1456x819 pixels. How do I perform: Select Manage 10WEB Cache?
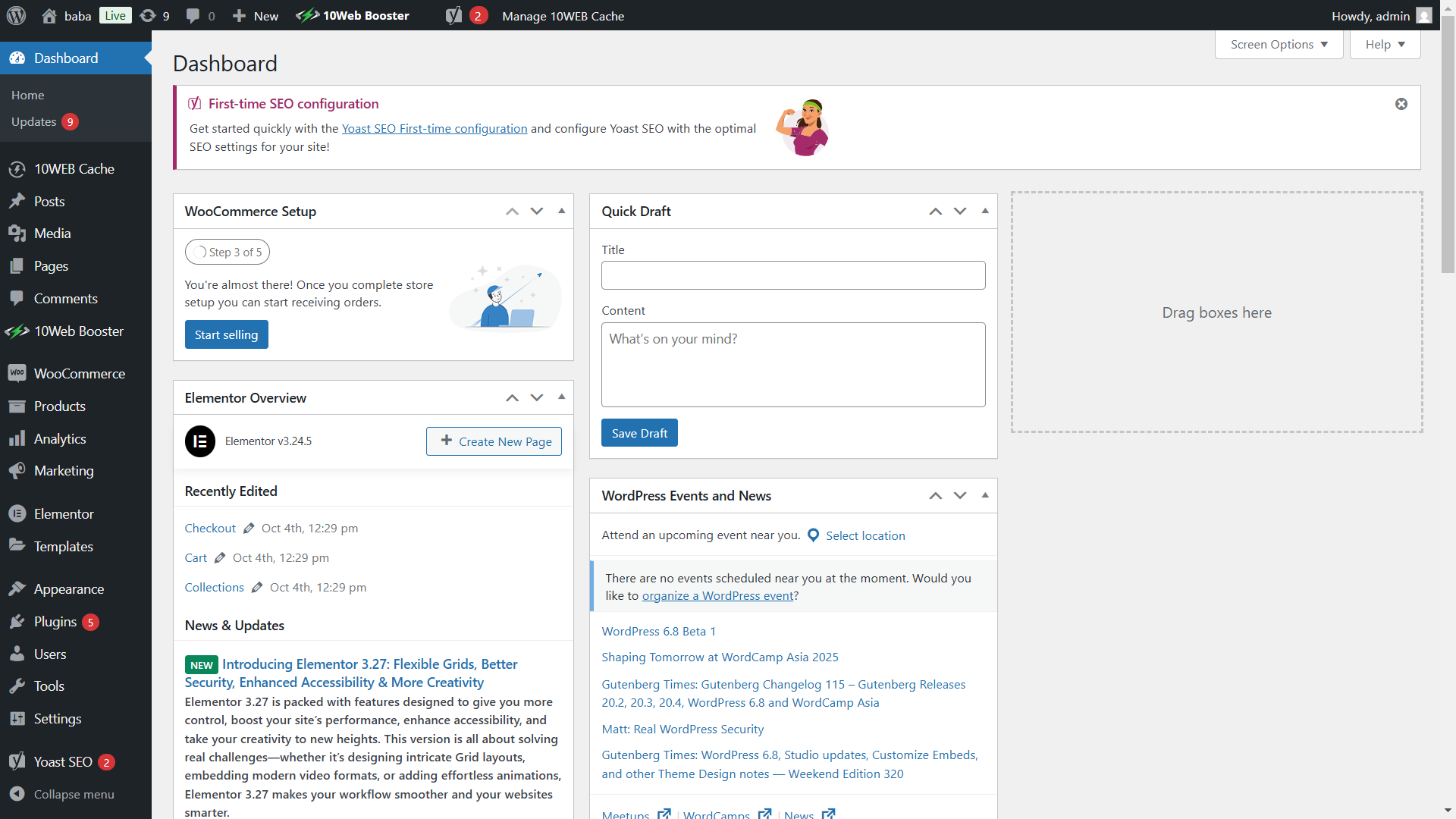coord(563,15)
